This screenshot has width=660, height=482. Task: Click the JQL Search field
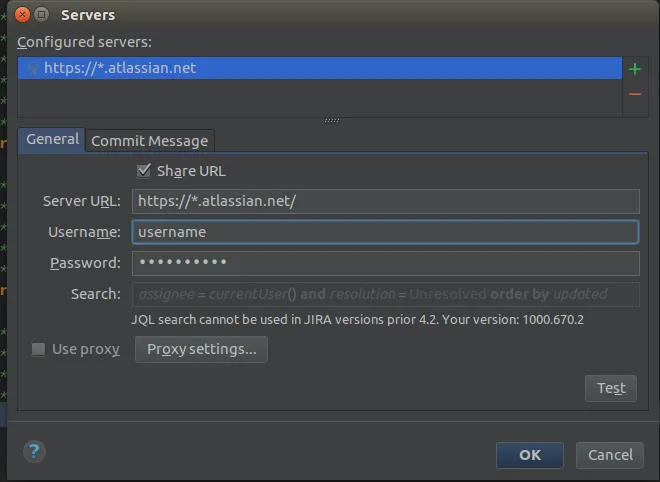385,294
